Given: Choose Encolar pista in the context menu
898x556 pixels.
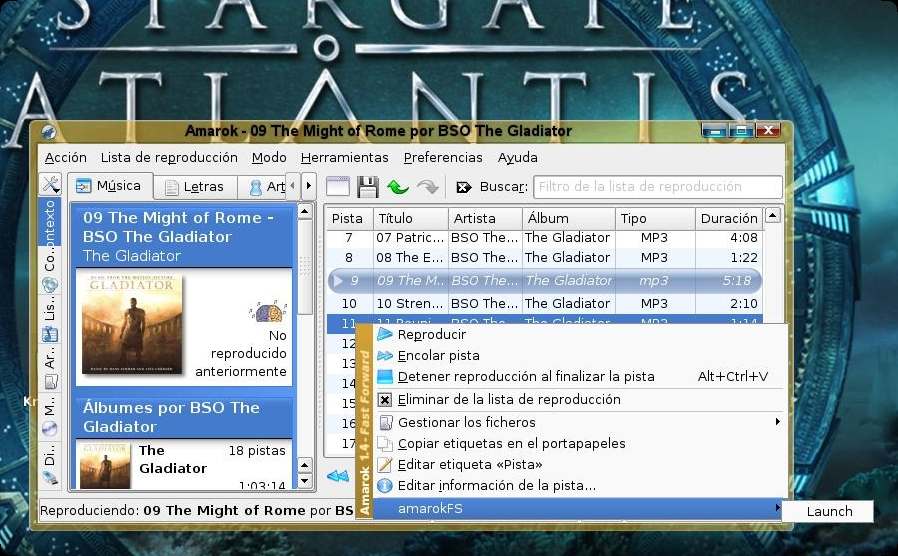Looking at the screenshot, I should tap(578, 356).
